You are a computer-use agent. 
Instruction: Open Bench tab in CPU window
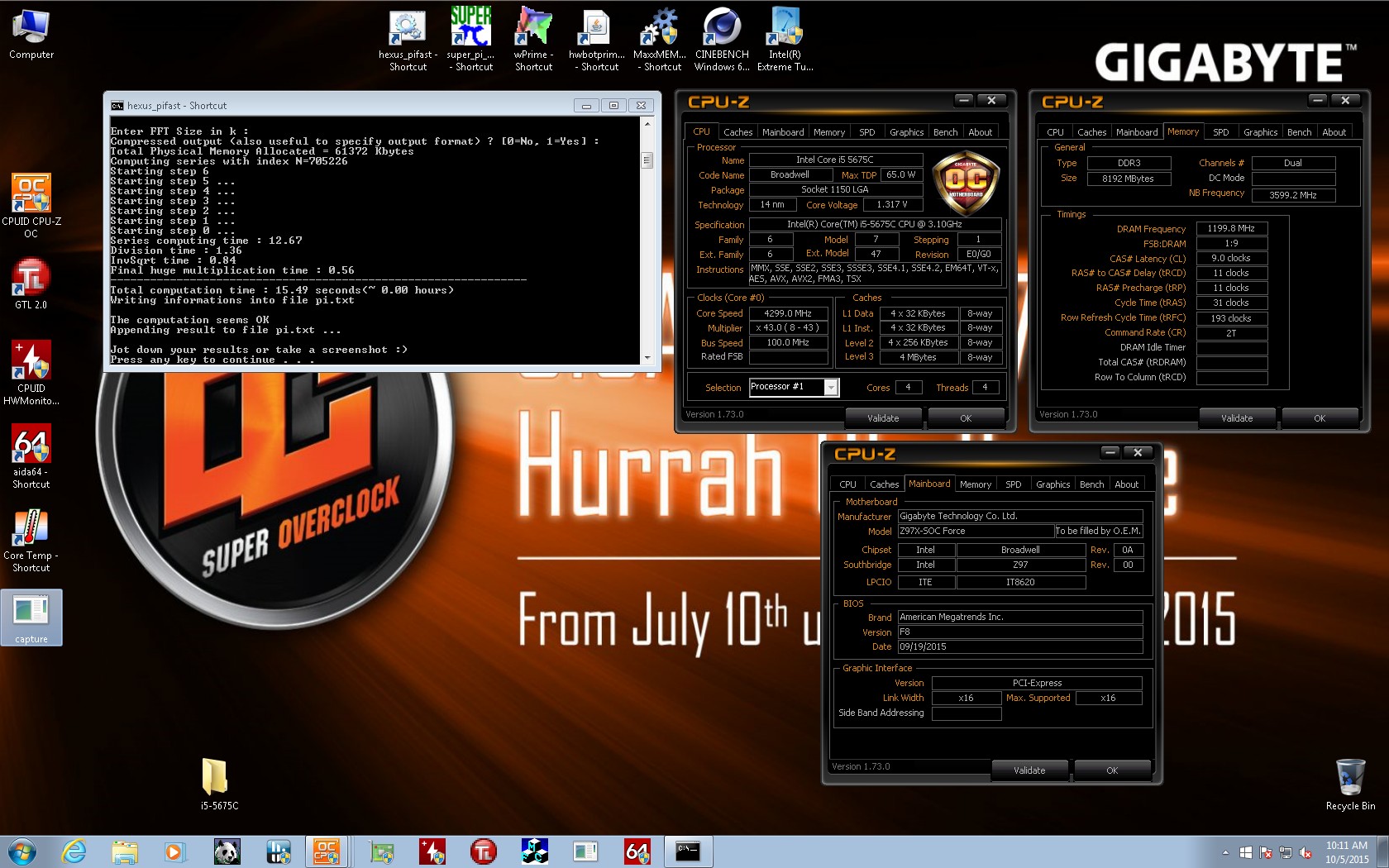click(x=946, y=132)
